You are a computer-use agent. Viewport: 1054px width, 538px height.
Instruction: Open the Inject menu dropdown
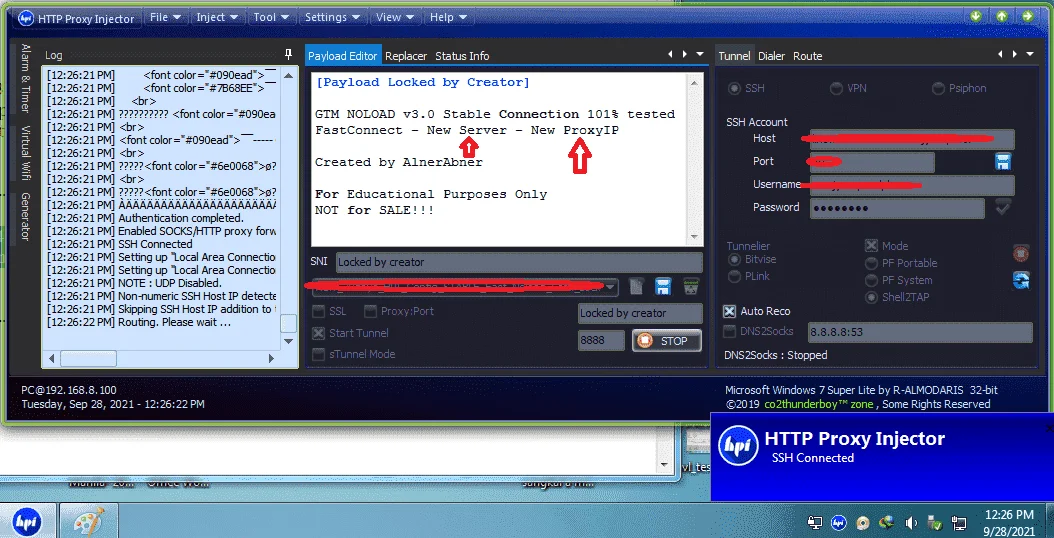click(x=216, y=17)
